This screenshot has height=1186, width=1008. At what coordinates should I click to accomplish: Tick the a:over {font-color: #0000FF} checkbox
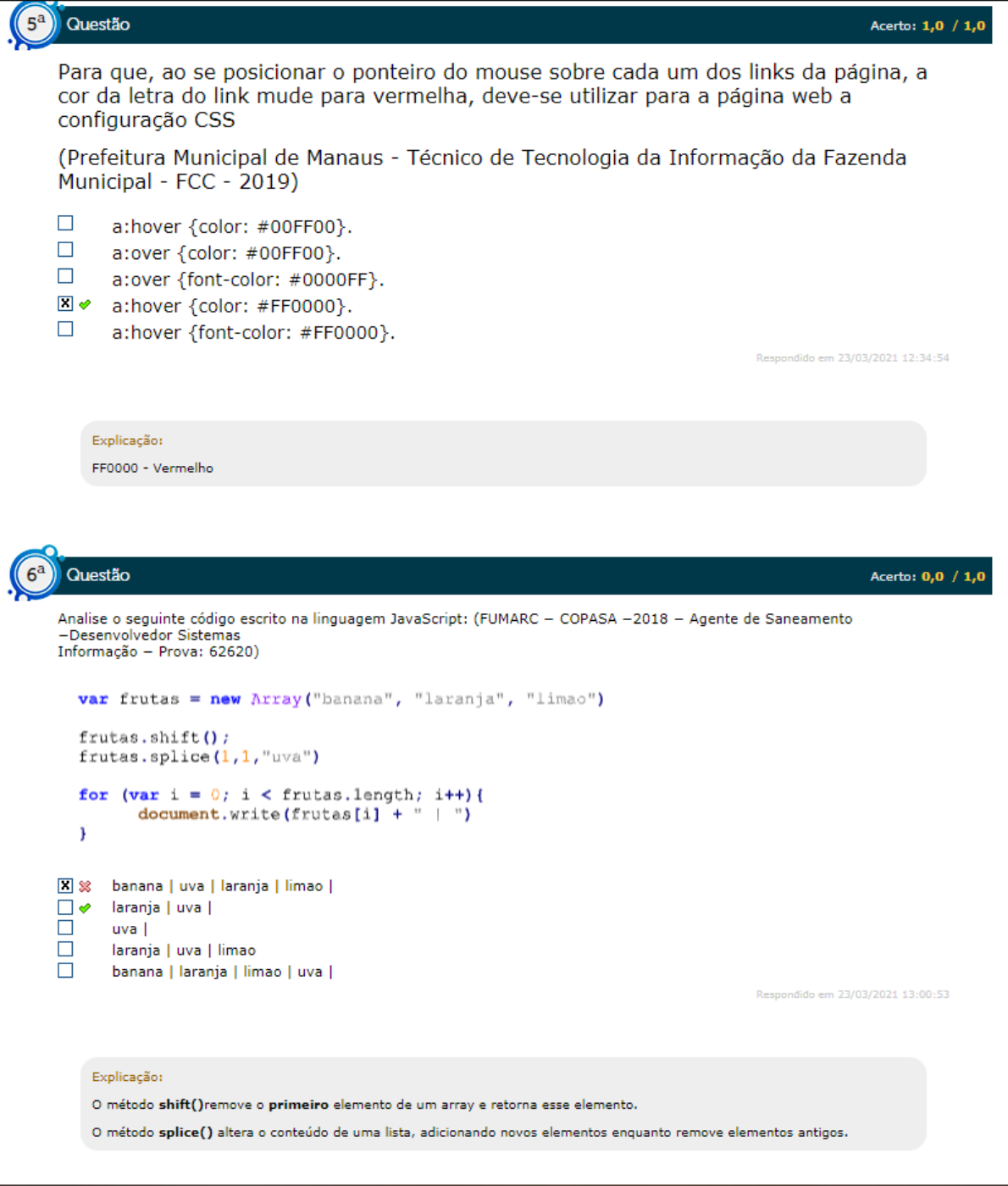(65, 276)
